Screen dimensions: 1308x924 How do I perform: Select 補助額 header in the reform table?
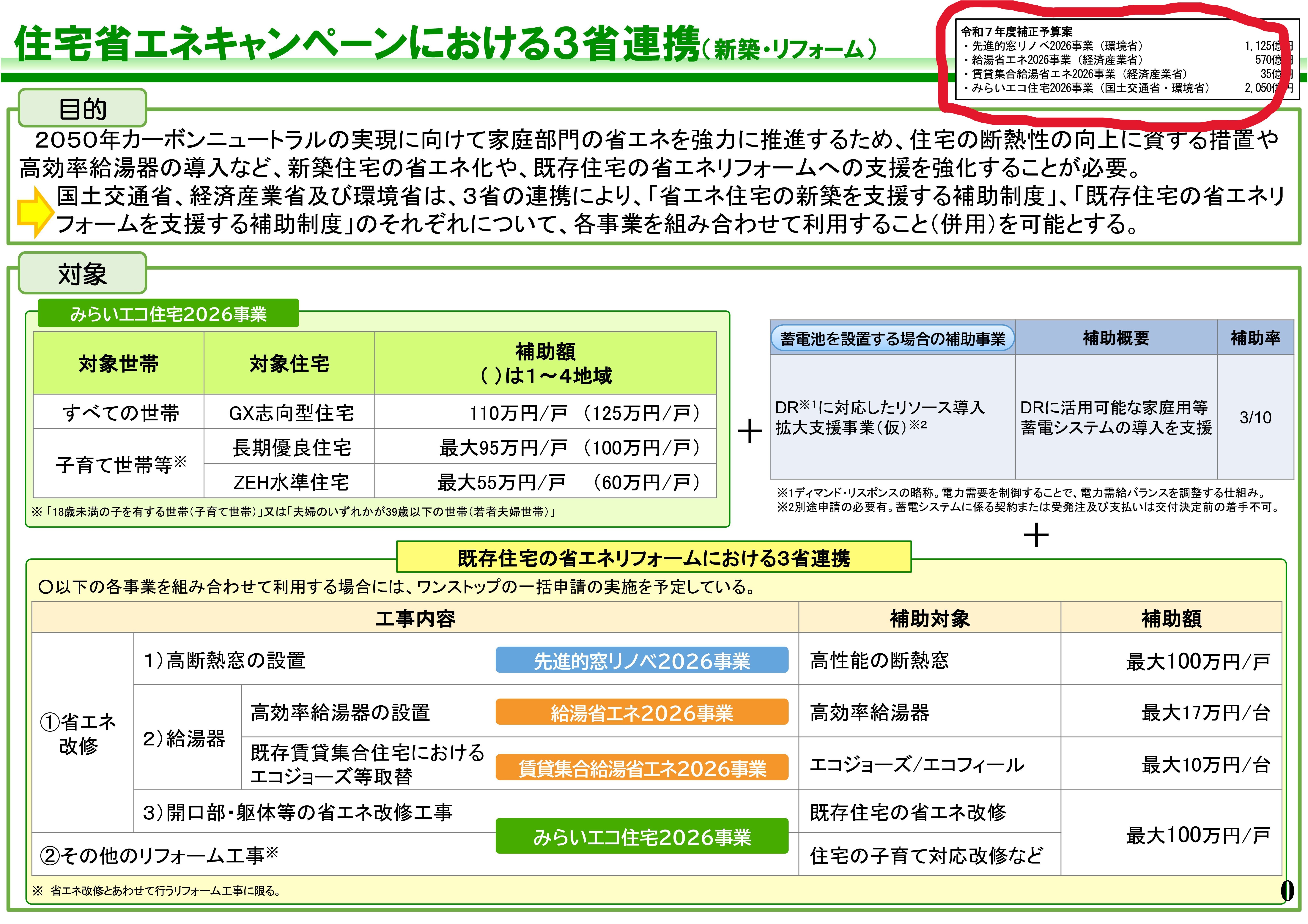click(x=1171, y=617)
